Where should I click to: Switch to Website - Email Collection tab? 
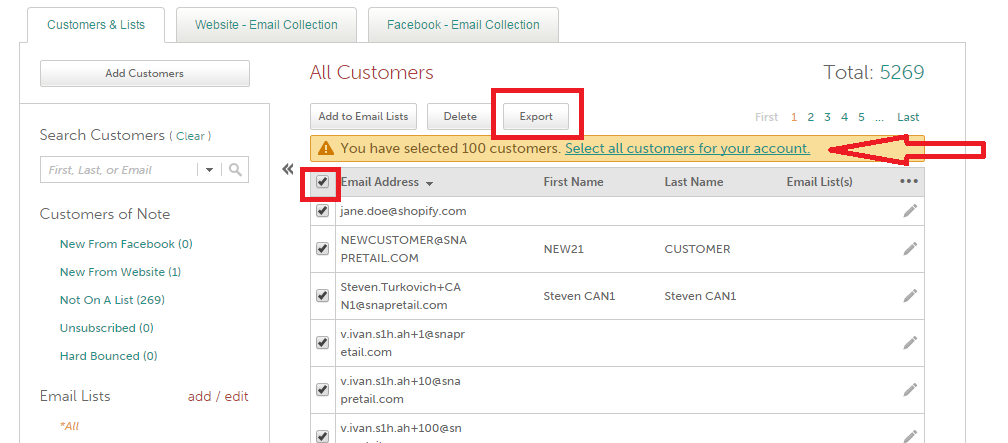coord(266,25)
